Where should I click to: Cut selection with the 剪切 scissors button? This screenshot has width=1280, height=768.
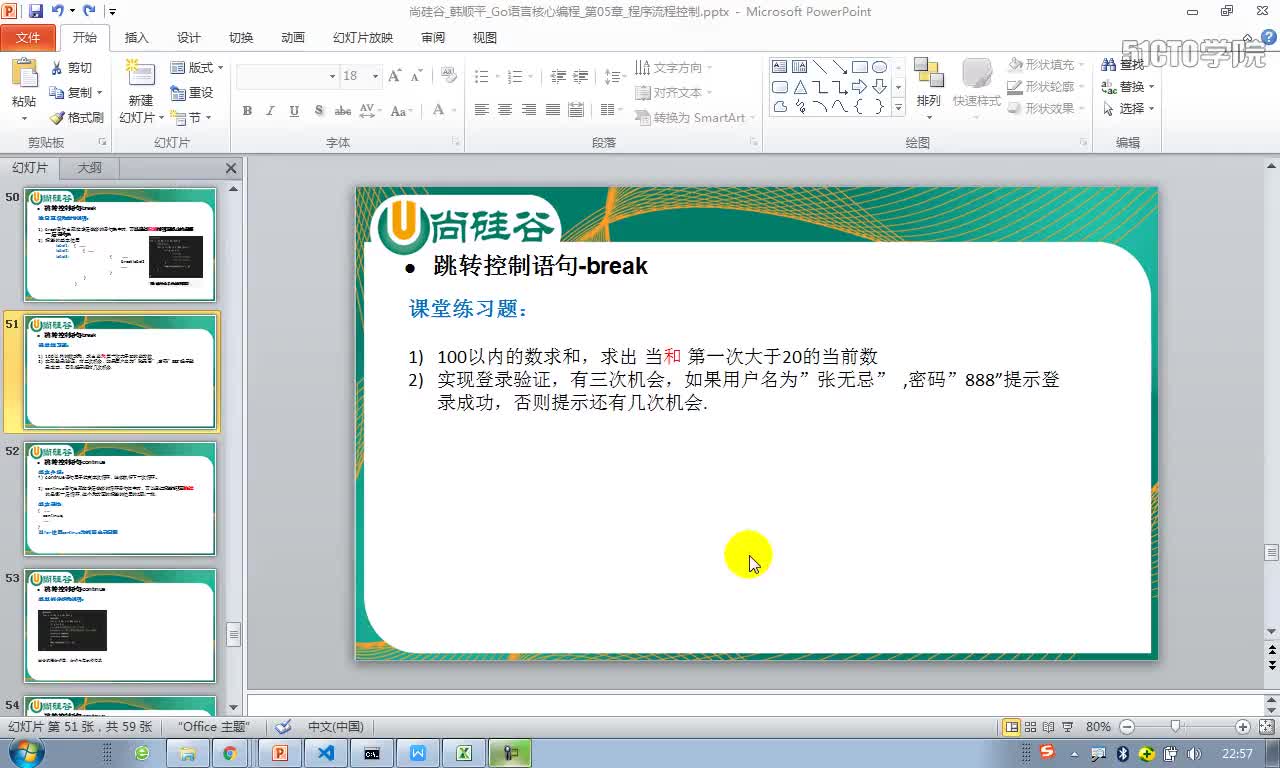(71, 68)
